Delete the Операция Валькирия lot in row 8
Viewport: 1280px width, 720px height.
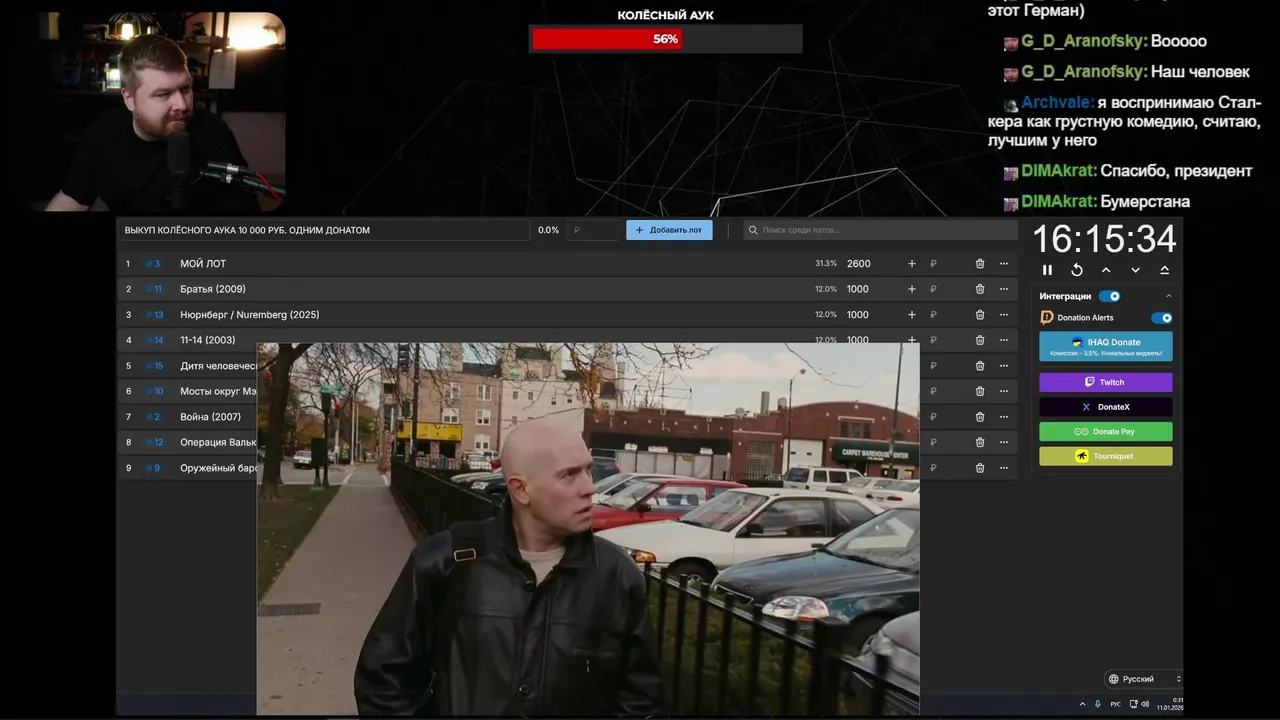coord(980,442)
